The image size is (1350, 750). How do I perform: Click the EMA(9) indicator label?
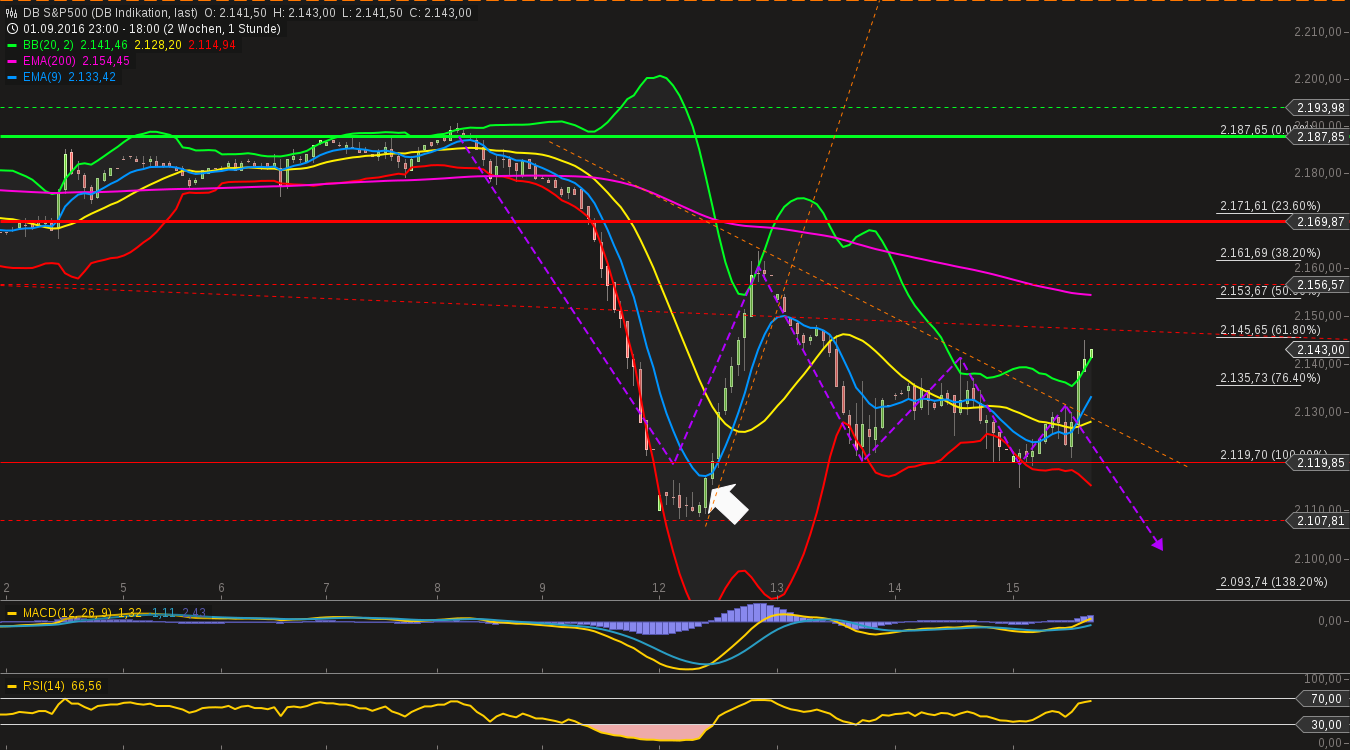[x=42, y=77]
